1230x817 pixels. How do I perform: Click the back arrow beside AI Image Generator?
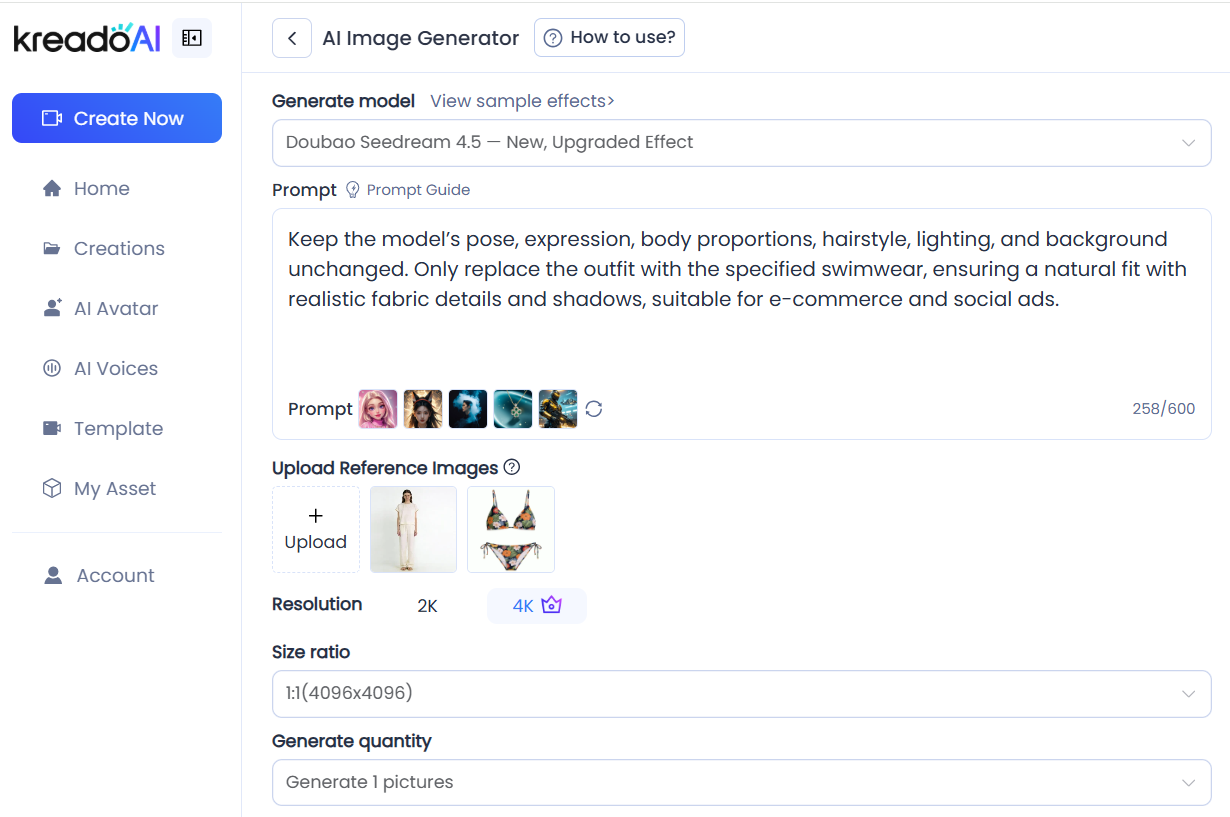click(292, 38)
